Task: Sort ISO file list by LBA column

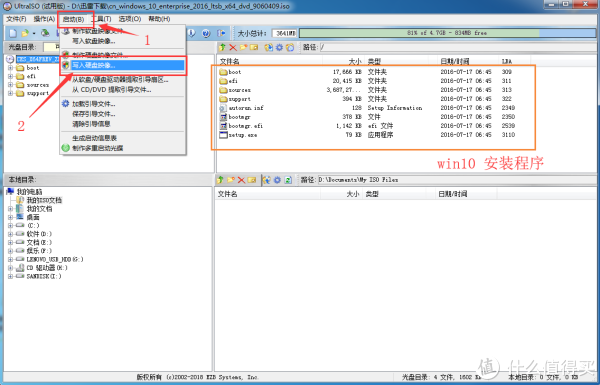Action: point(514,61)
